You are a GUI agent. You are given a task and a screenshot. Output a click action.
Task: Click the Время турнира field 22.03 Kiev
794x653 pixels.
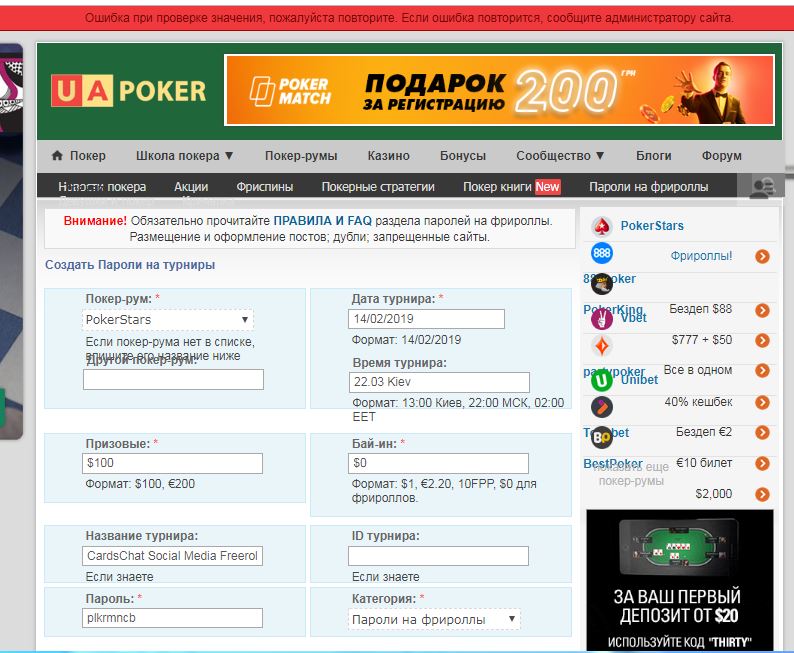click(x=439, y=382)
